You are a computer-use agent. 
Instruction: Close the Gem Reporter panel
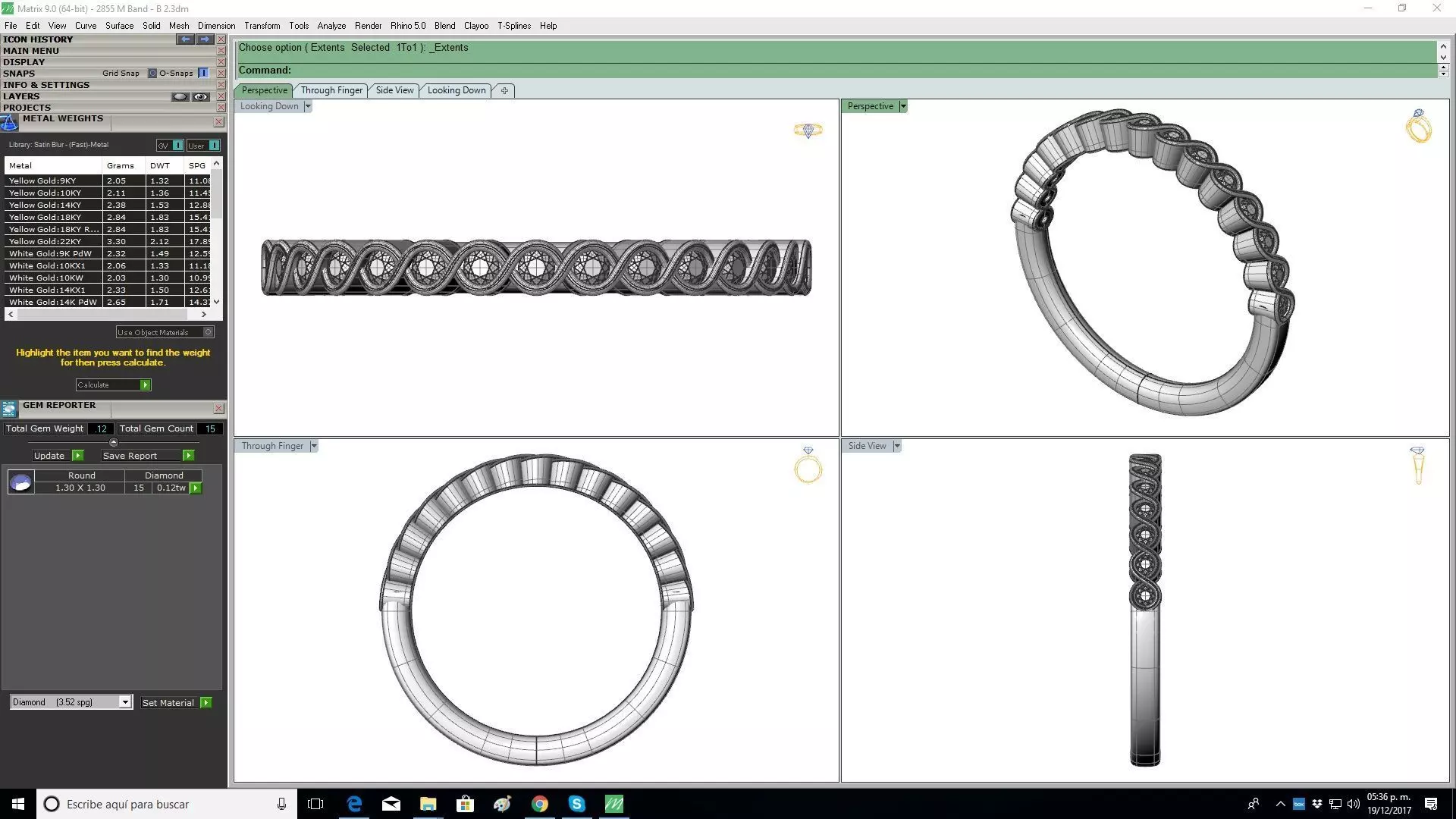point(218,408)
